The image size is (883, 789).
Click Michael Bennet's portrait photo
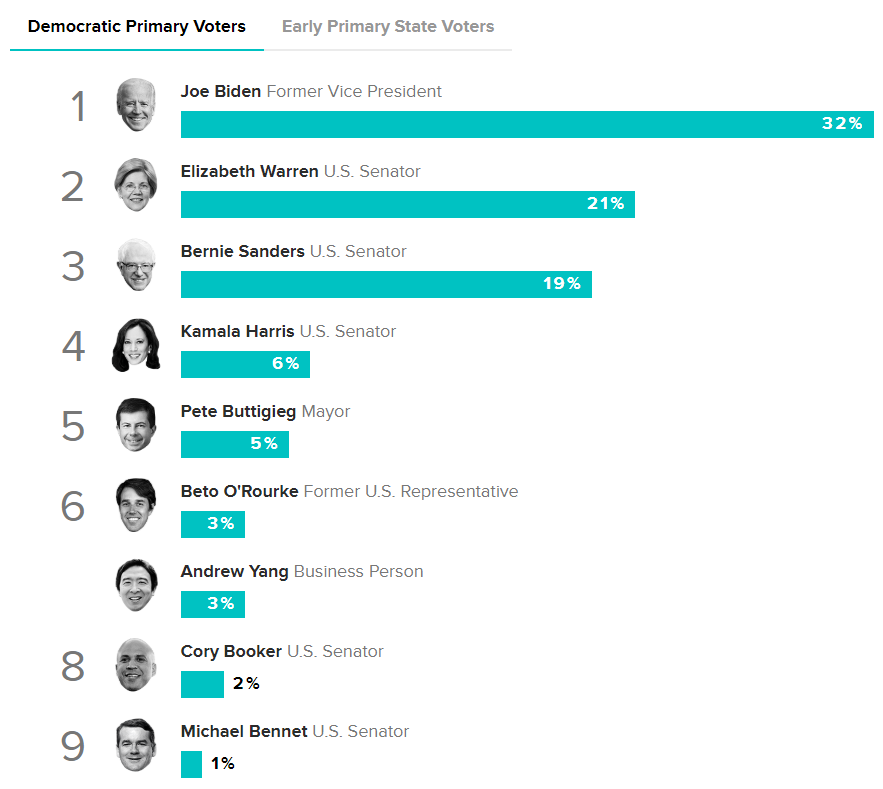coord(136,745)
